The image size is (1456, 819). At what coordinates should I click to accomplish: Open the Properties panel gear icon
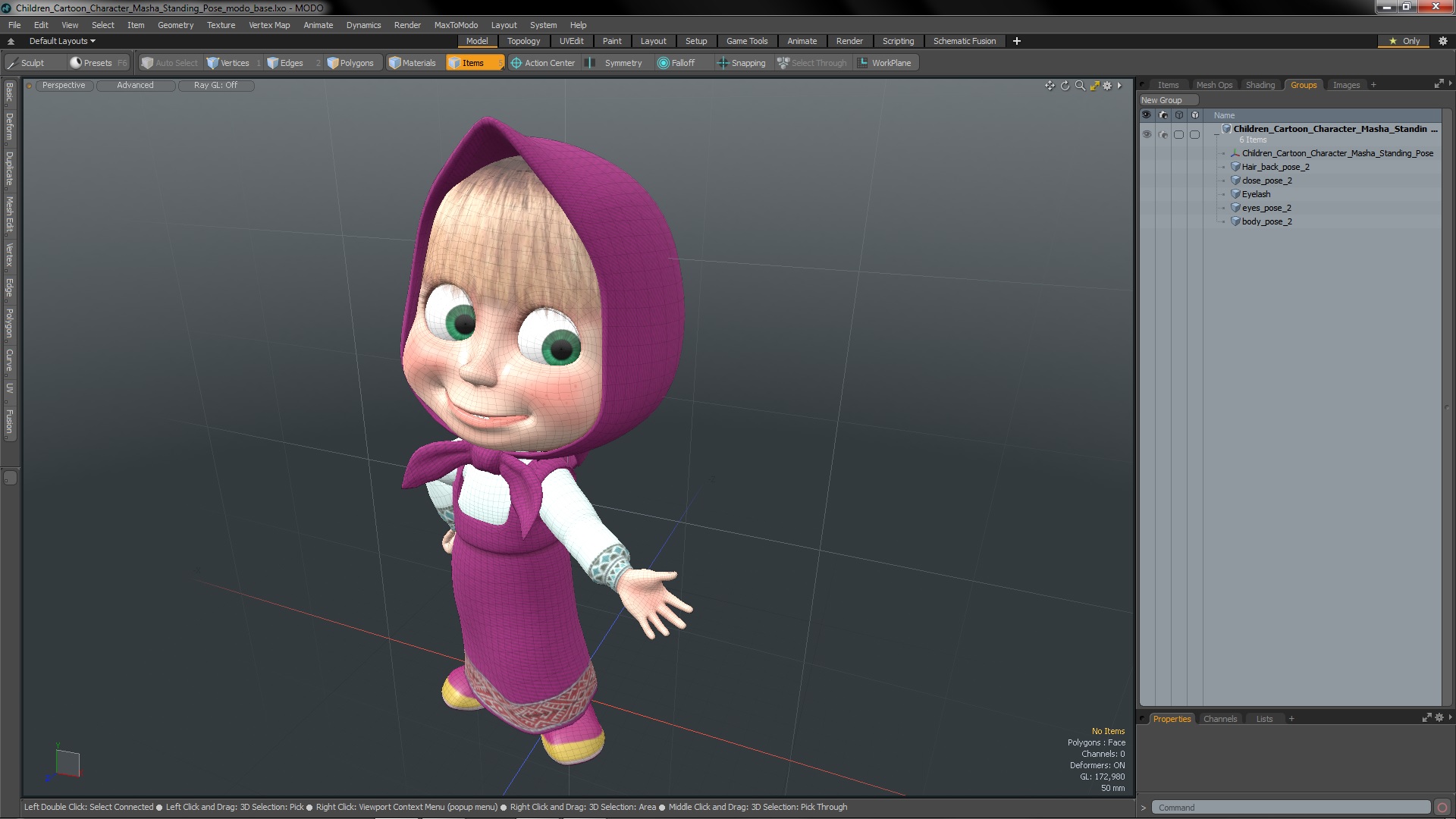click(1439, 717)
